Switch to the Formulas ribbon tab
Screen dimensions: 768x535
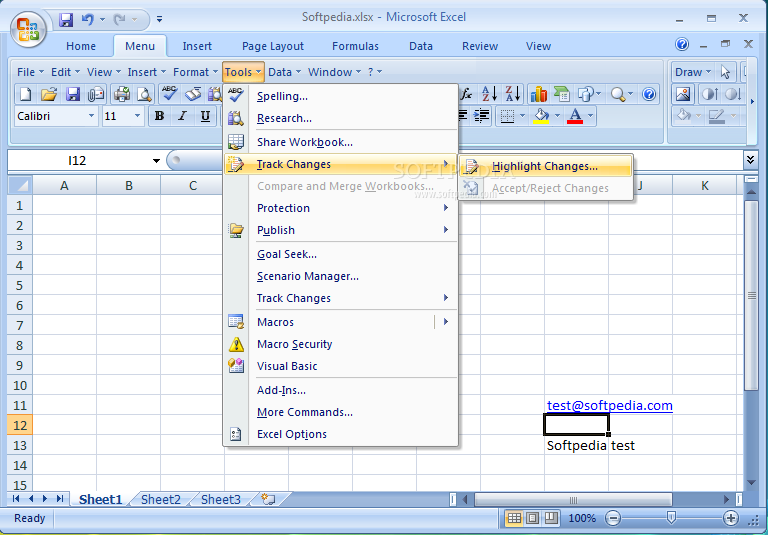pyautogui.click(x=355, y=46)
